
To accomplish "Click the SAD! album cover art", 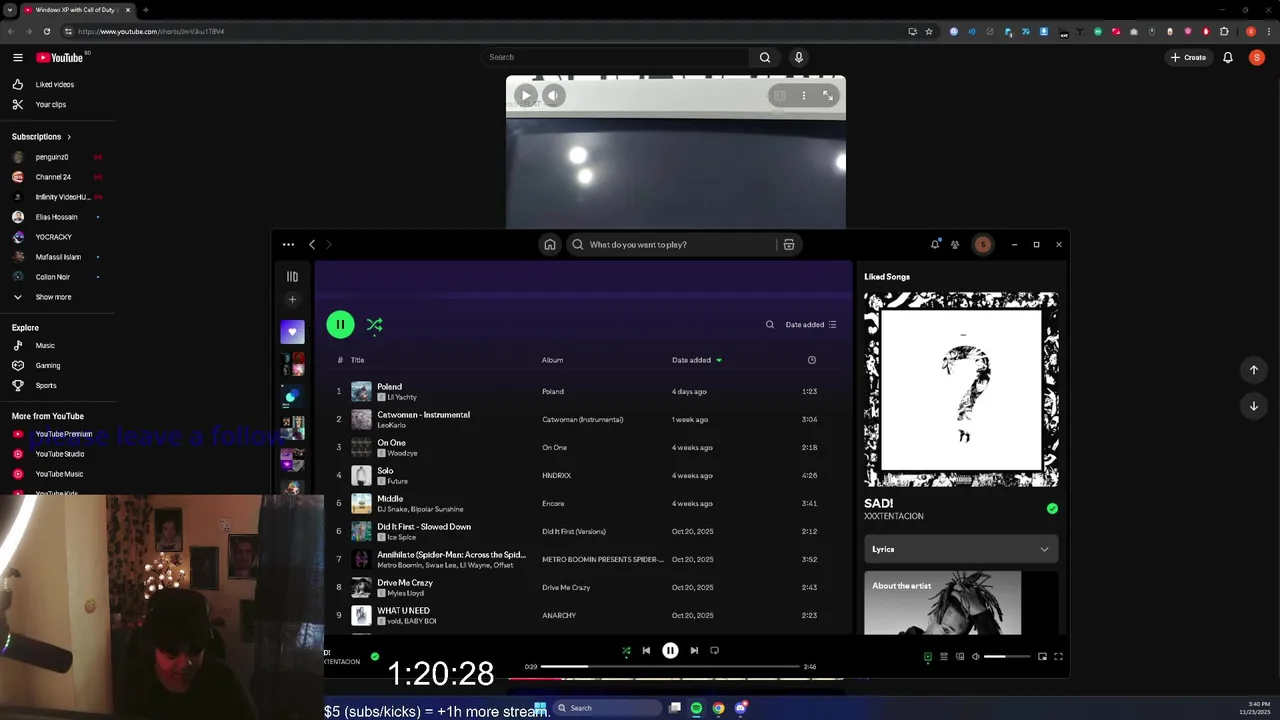I will [961, 389].
